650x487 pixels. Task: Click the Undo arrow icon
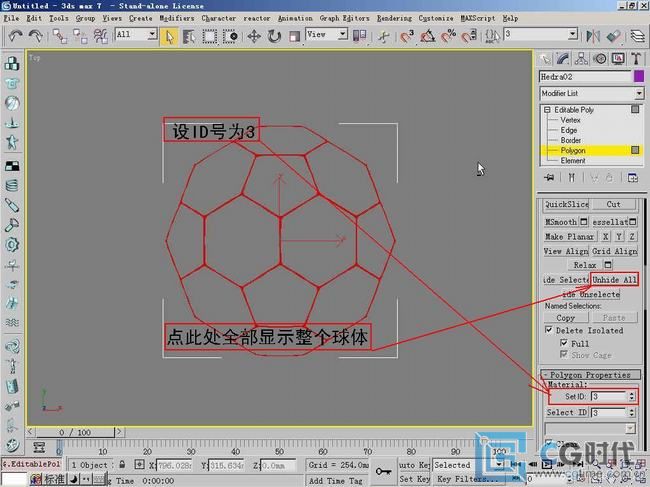16,36
